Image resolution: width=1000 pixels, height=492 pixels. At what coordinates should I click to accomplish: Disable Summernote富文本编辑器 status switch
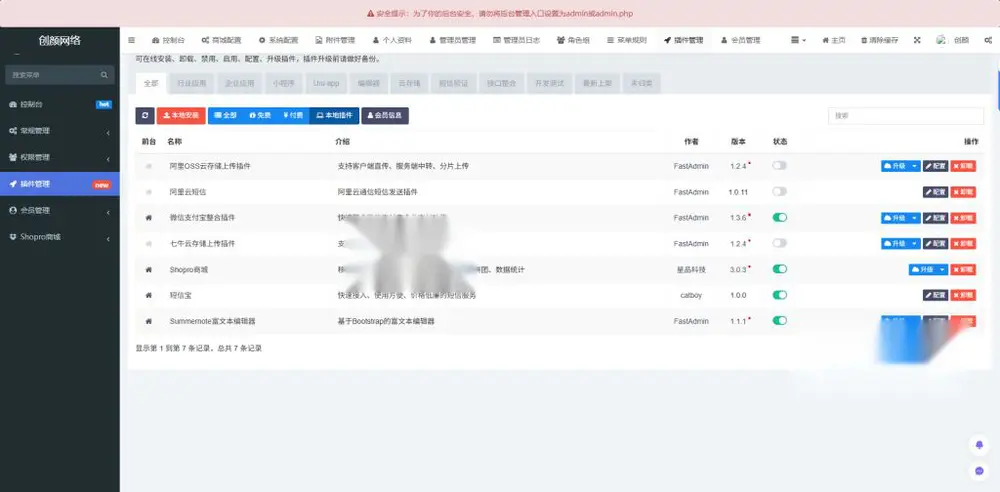click(x=779, y=320)
